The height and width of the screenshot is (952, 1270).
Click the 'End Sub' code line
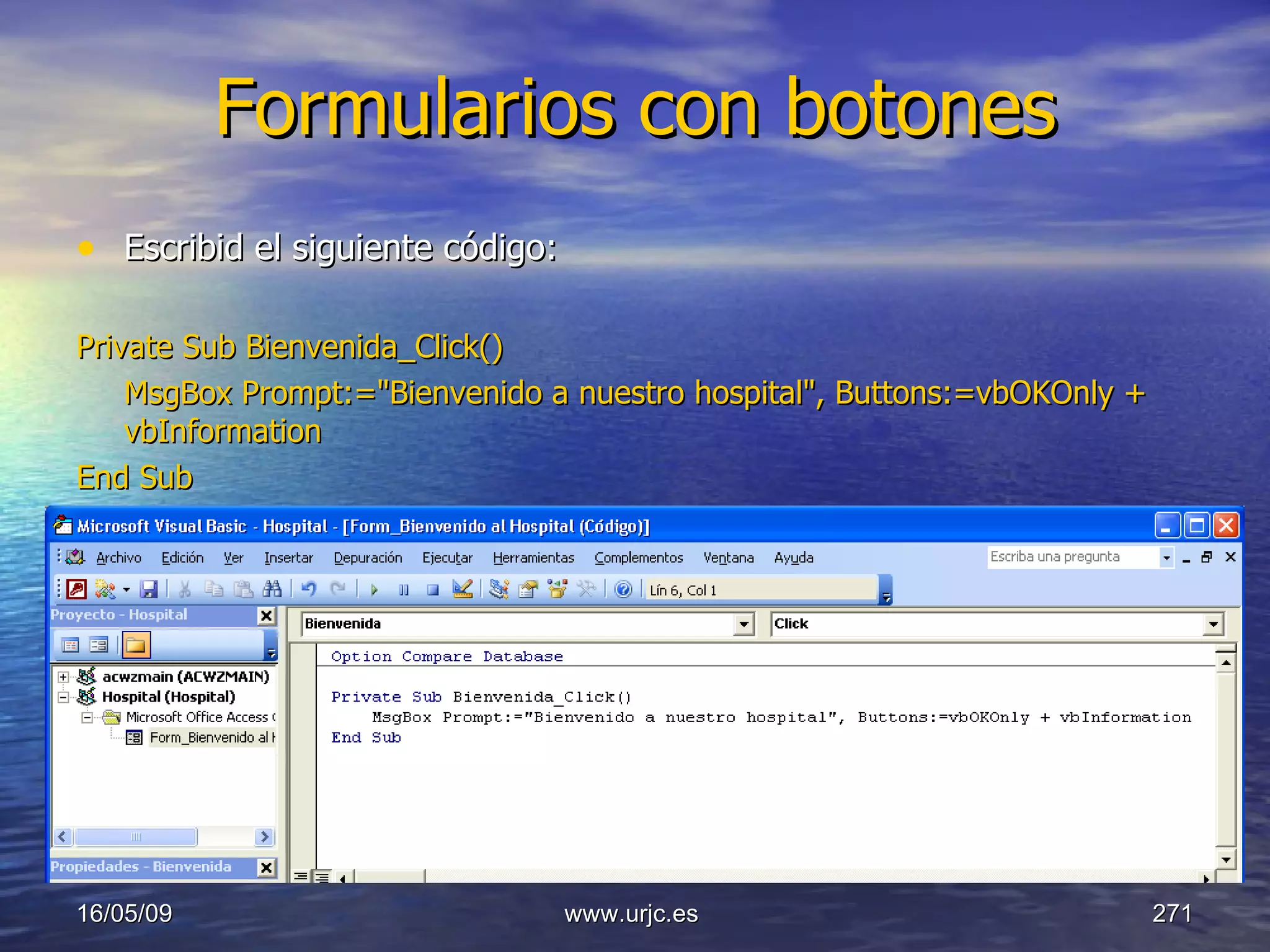point(366,738)
